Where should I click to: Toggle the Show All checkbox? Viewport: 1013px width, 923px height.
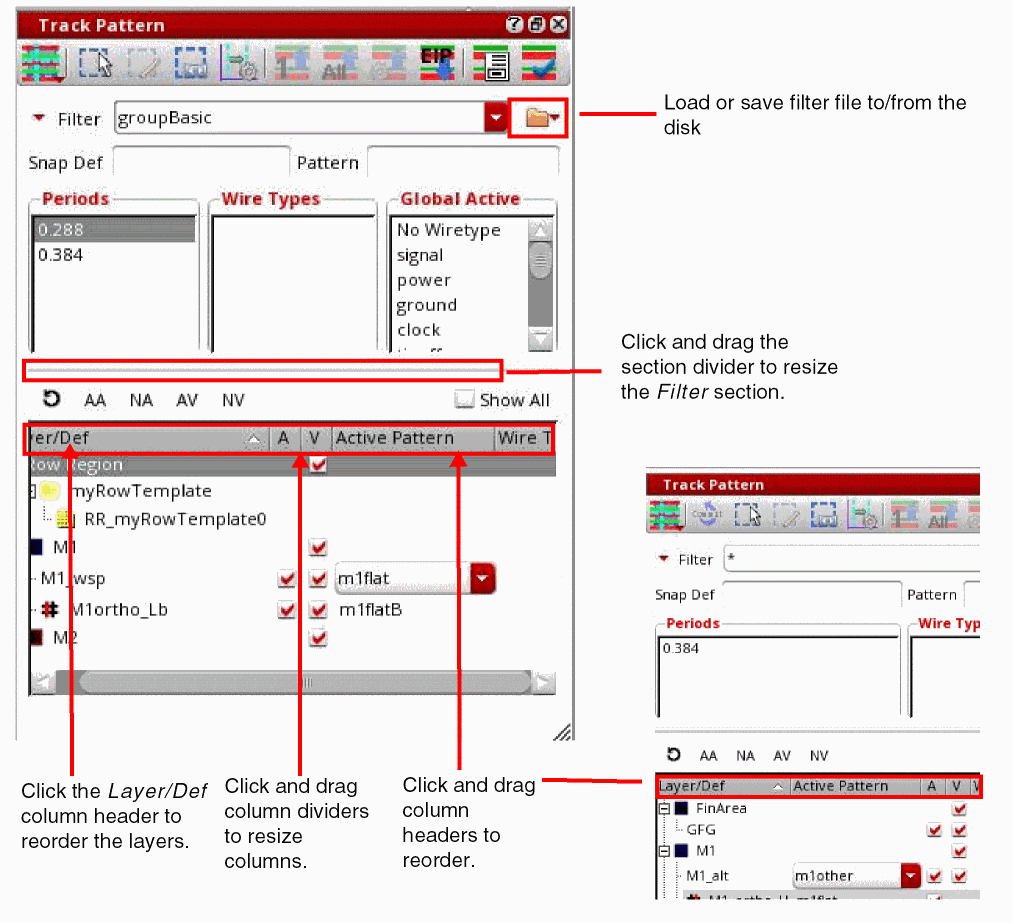point(463,399)
